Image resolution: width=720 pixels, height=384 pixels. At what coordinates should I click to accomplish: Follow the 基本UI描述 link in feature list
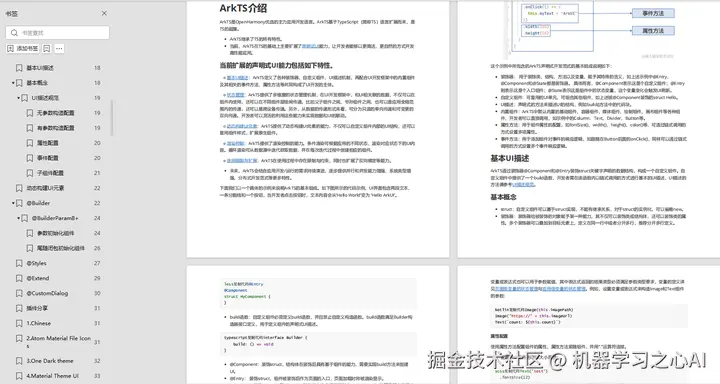click(237, 78)
